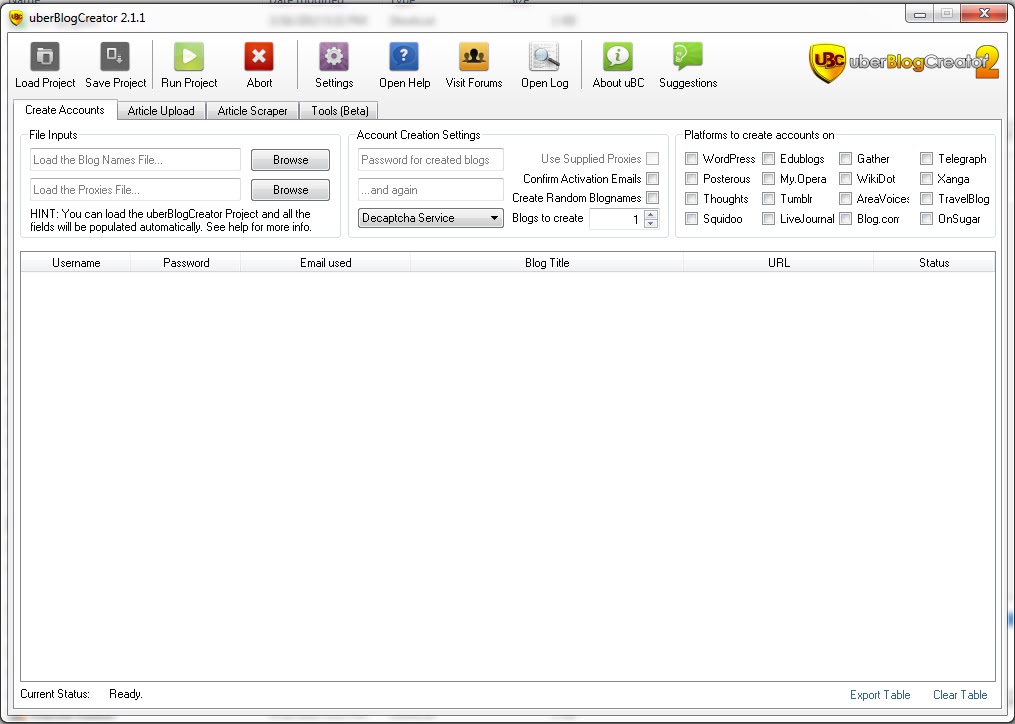Click the uberBlogCreator 2 logo banner
This screenshot has height=724, width=1015.
[904, 62]
